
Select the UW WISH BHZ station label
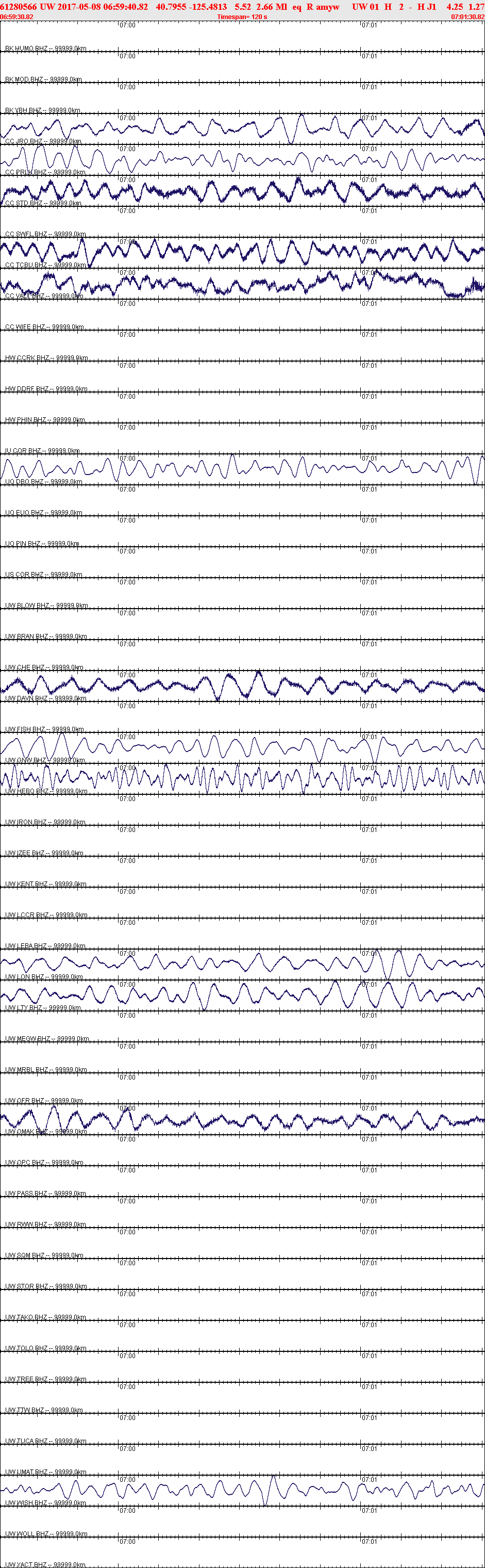(46, 1503)
